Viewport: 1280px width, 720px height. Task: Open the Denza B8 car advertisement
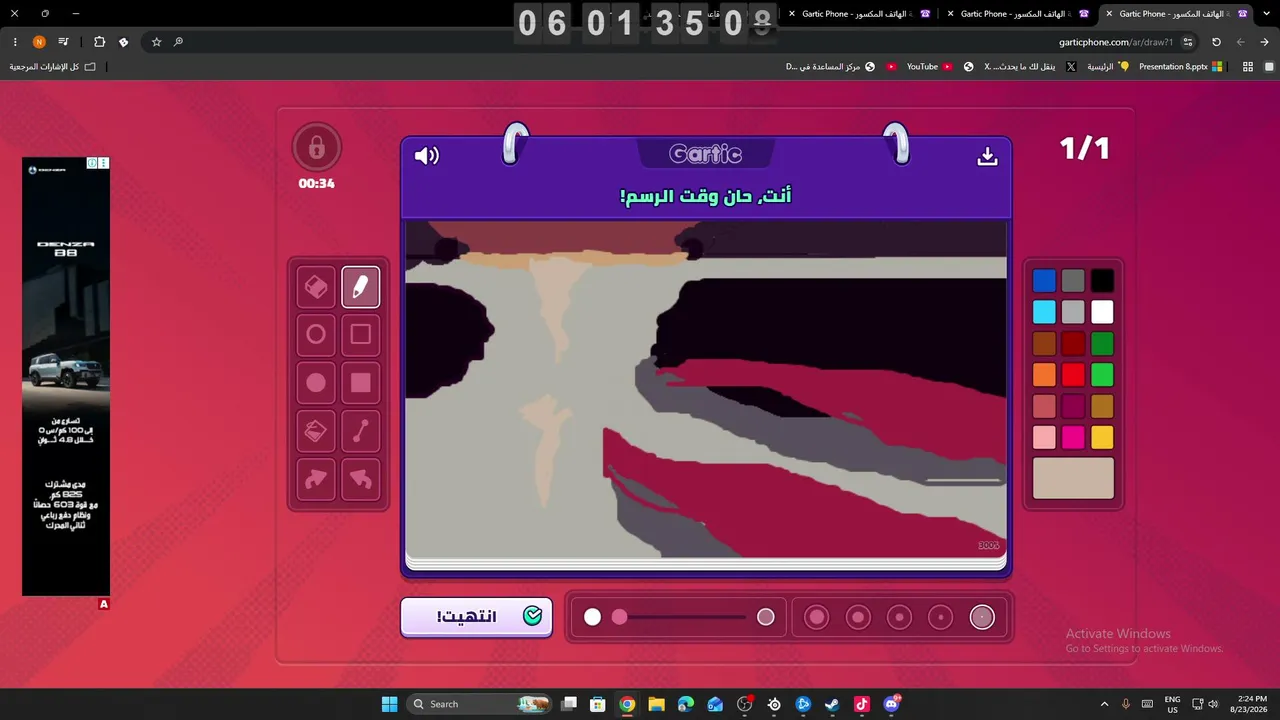coord(66,376)
